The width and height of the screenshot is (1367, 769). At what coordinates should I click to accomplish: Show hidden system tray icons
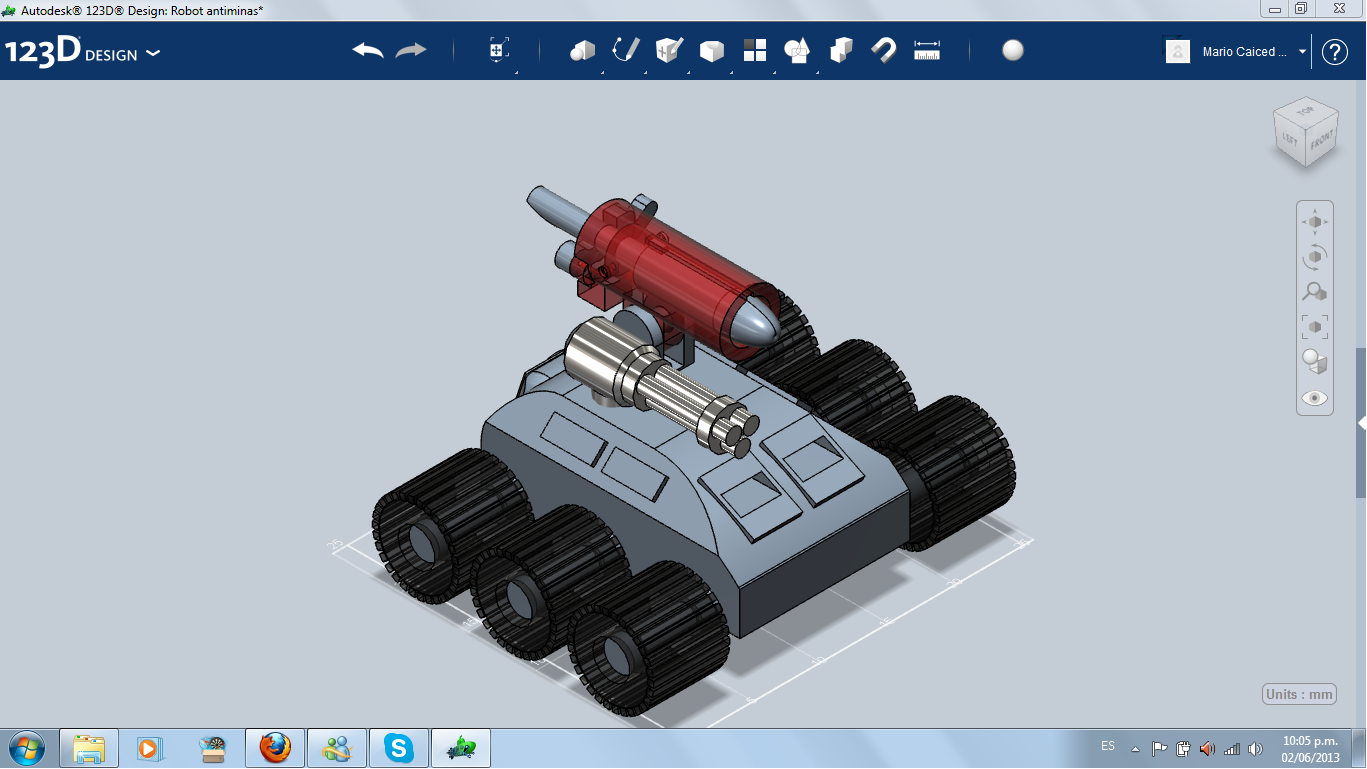[x=1135, y=749]
